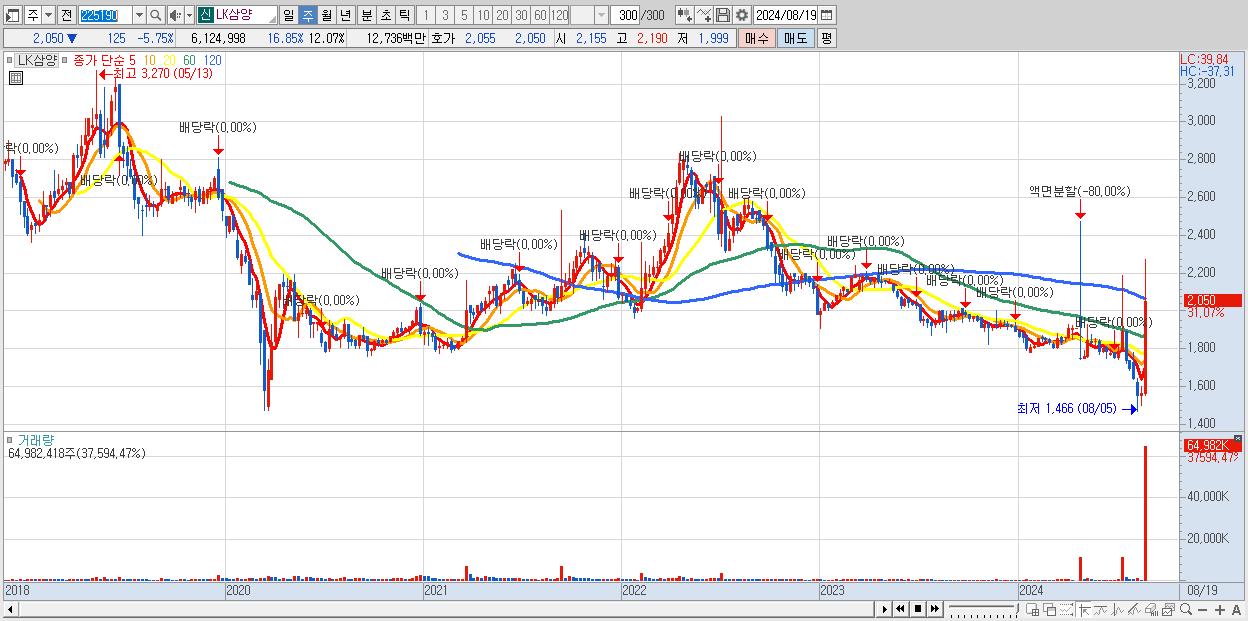Click the 최고 3,270 (05/13) marker
Viewport: 1248px width, 621px height.
pyautogui.click(x=156, y=73)
